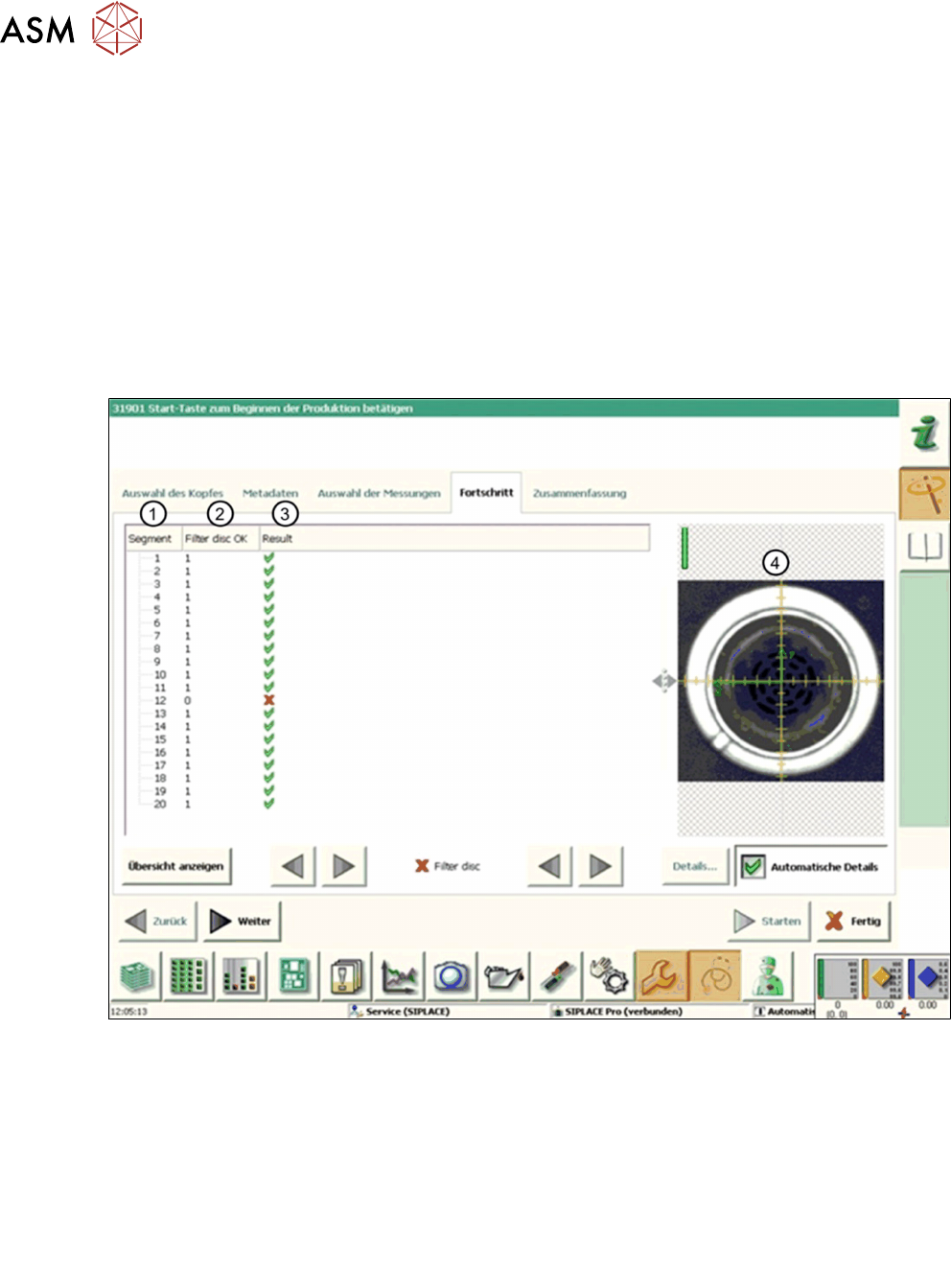Click the yellow diamond gauge widget

(x=883, y=980)
